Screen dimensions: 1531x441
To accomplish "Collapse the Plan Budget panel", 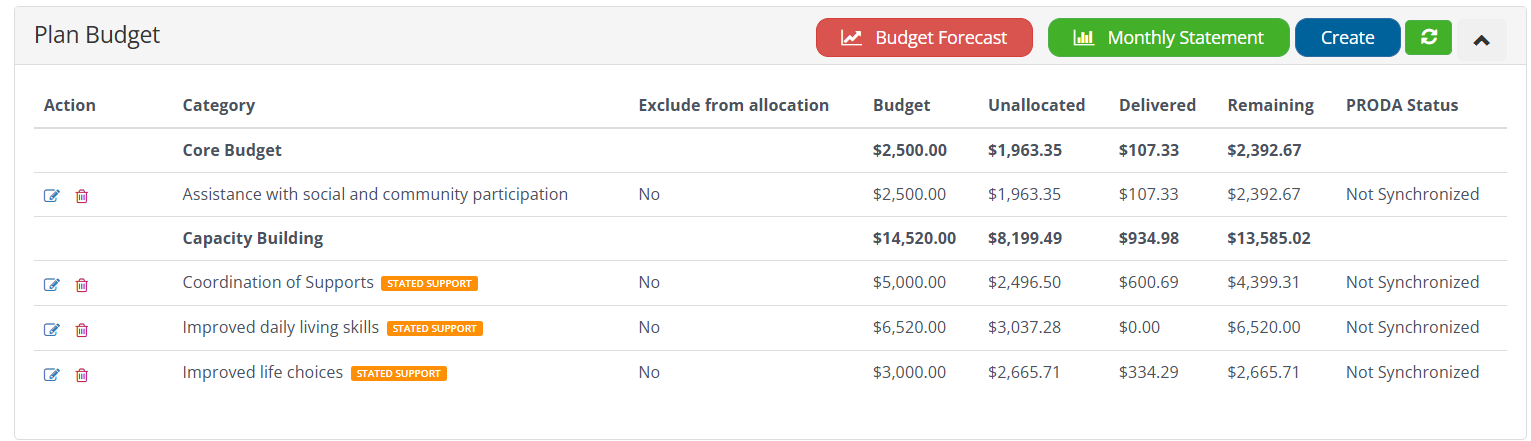I will click(1481, 40).
